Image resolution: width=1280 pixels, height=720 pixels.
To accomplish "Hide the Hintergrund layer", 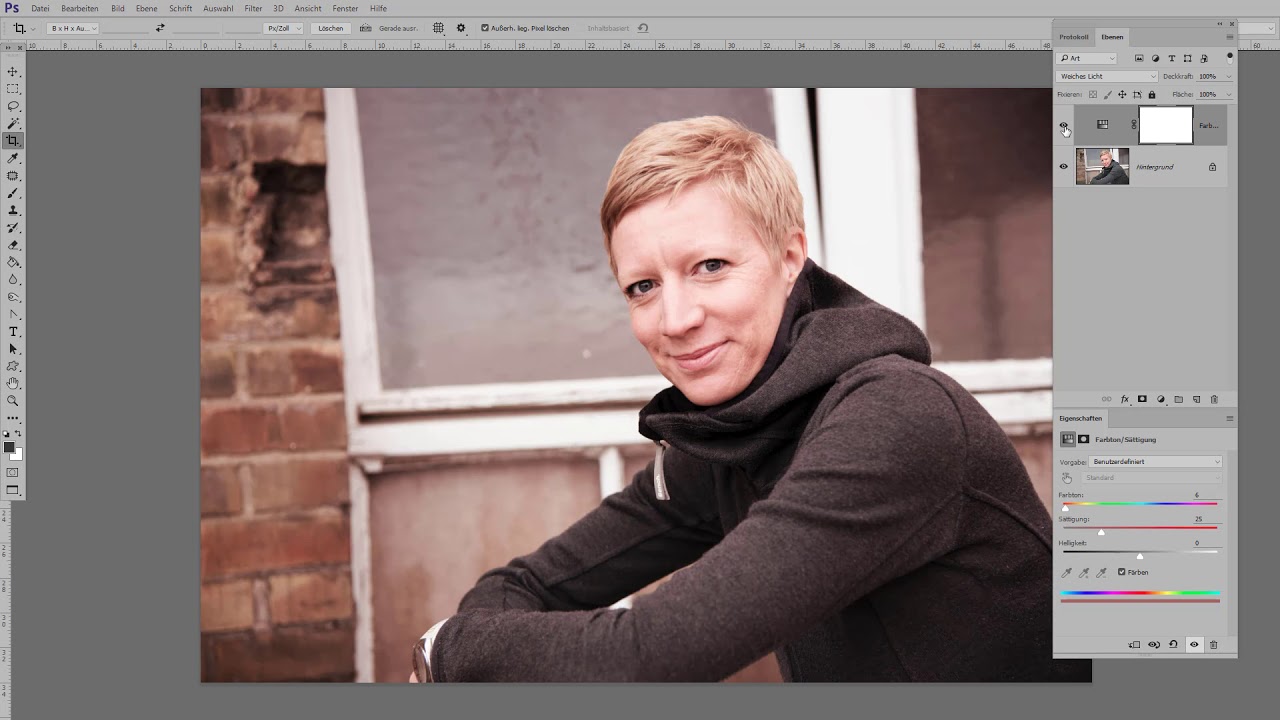I will click(x=1064, y=167).
